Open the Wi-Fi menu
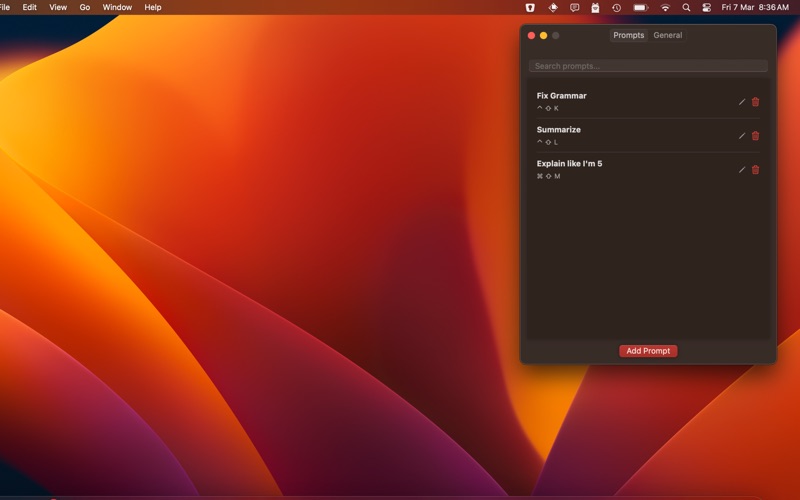800x500 pixels. click(665, 7)
